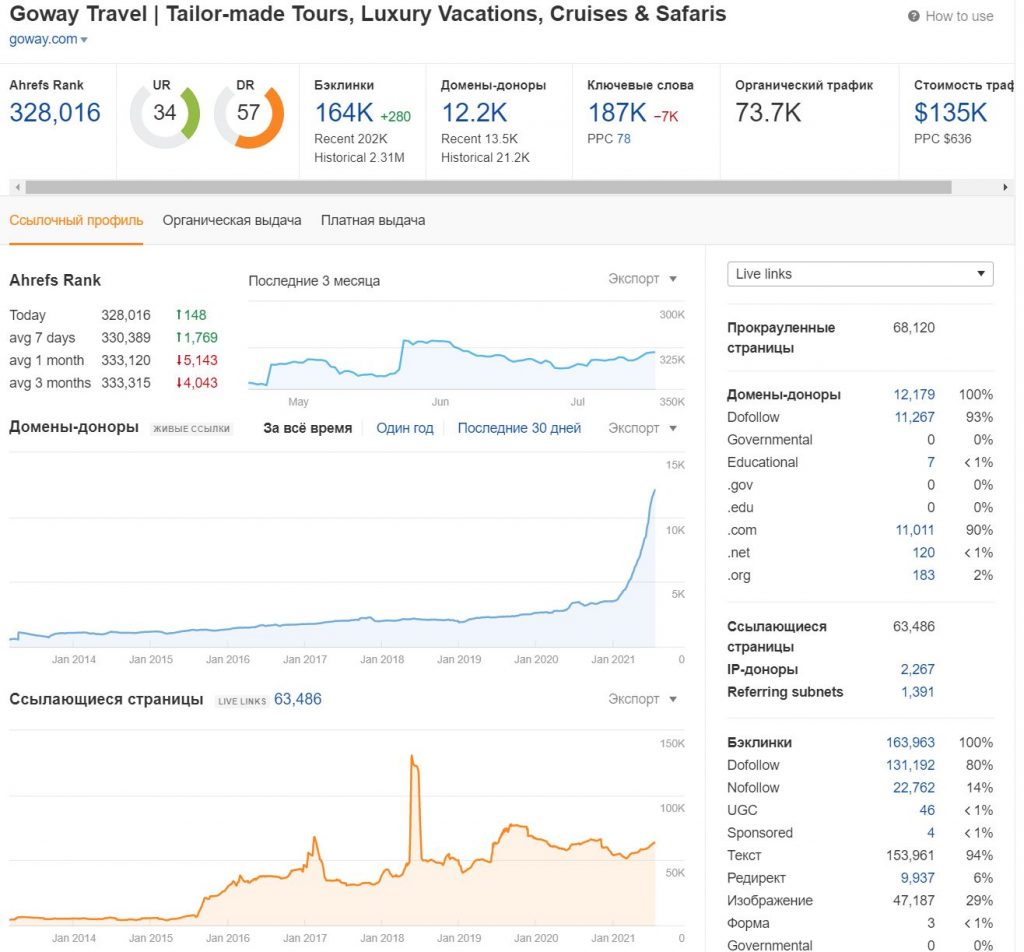This screenshot has width=1024, height=952.
Task: Click the Домены-доноры 12.2K value
Action: 474,113
